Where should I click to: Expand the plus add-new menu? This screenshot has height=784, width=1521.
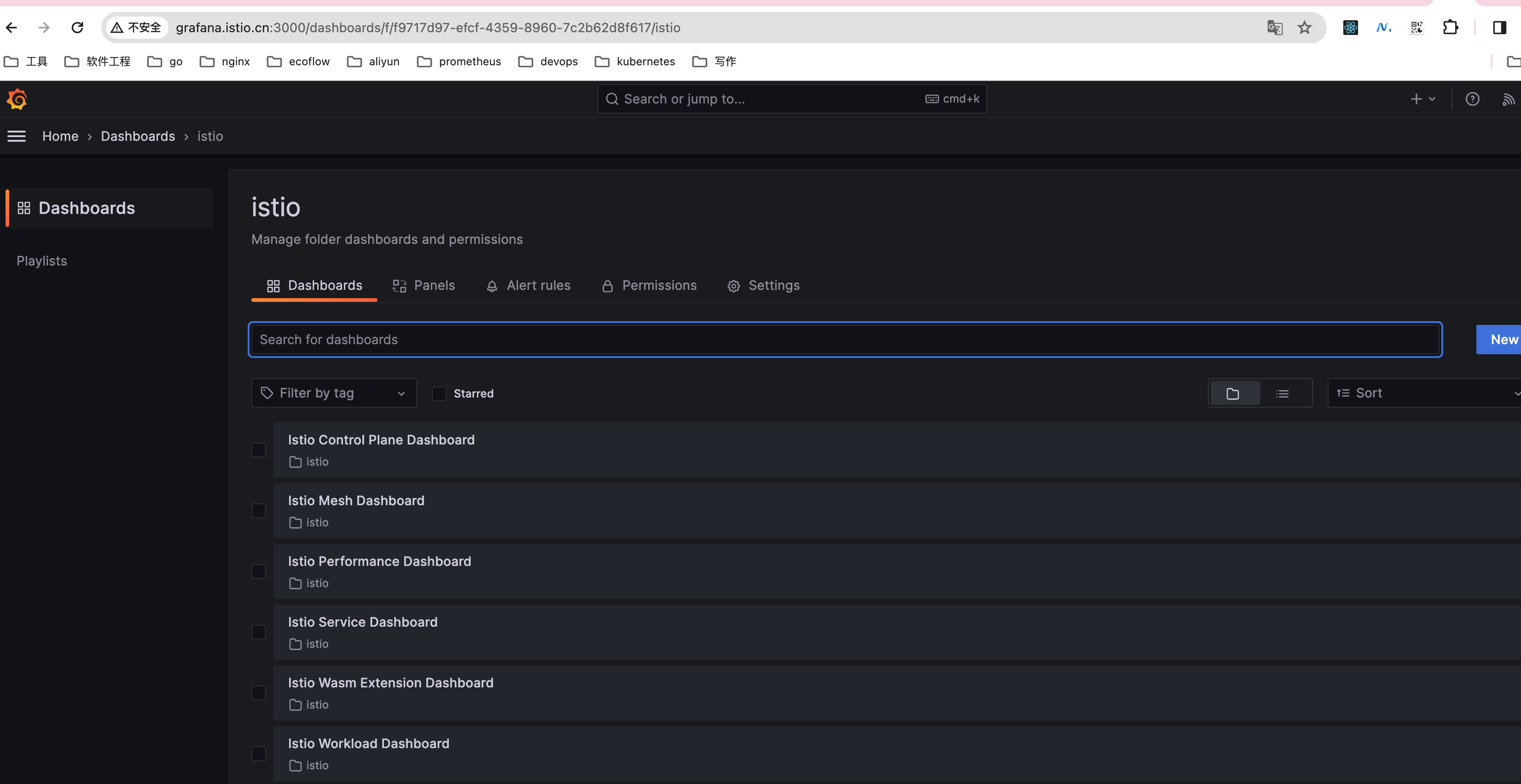(1422, 99)
